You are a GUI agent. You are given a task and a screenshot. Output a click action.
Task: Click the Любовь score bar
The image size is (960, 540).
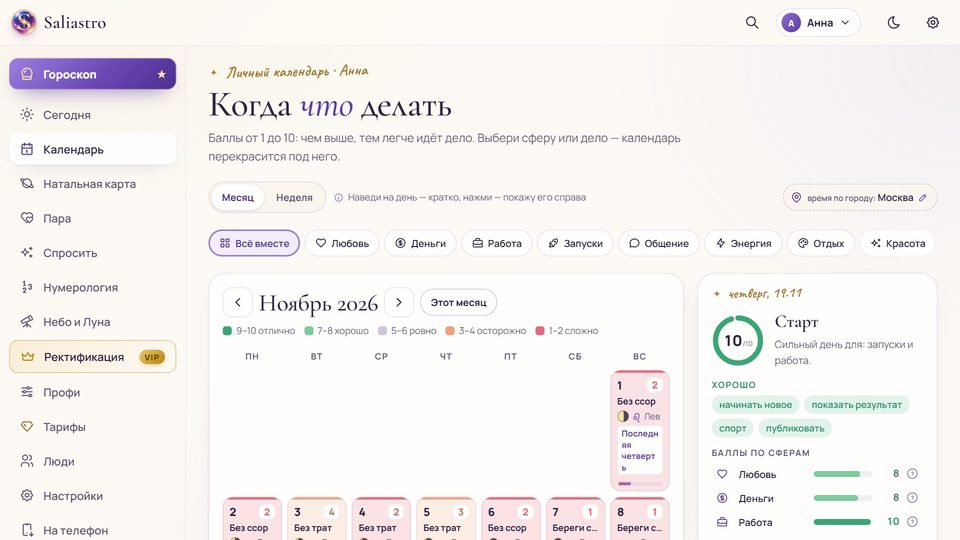(842, 474)
